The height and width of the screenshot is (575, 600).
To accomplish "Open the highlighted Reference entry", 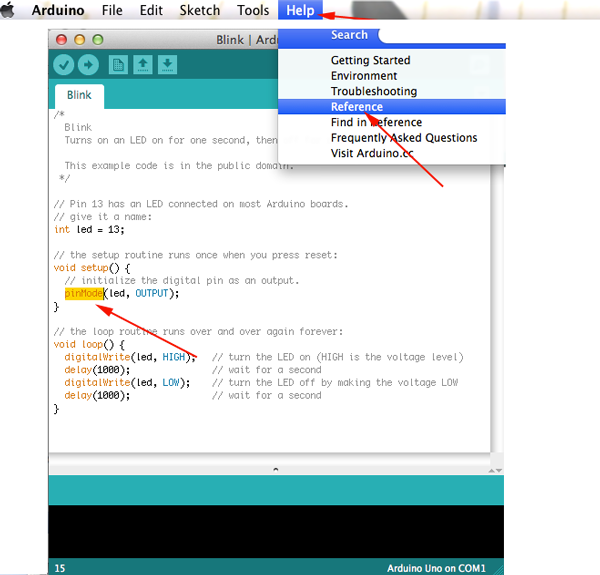I will (x=392, y=107).
